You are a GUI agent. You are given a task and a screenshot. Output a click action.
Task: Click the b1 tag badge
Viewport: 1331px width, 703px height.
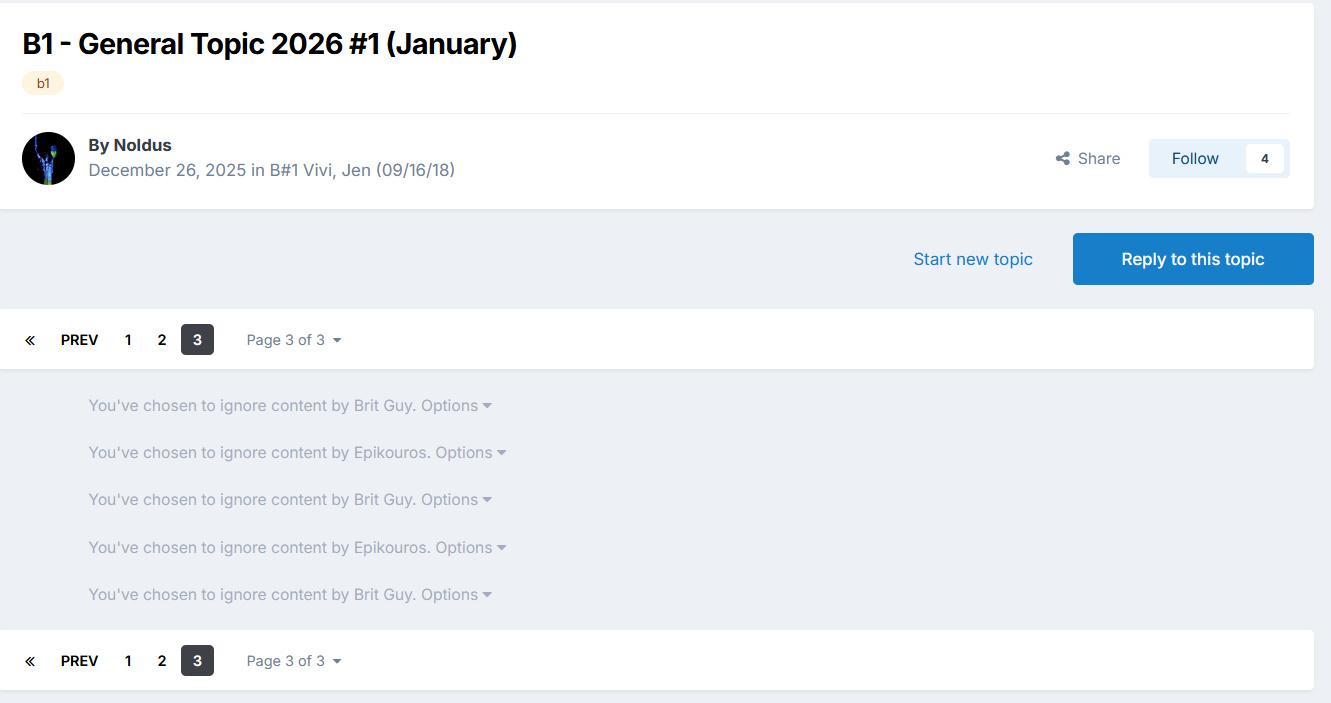pos(43,83)
